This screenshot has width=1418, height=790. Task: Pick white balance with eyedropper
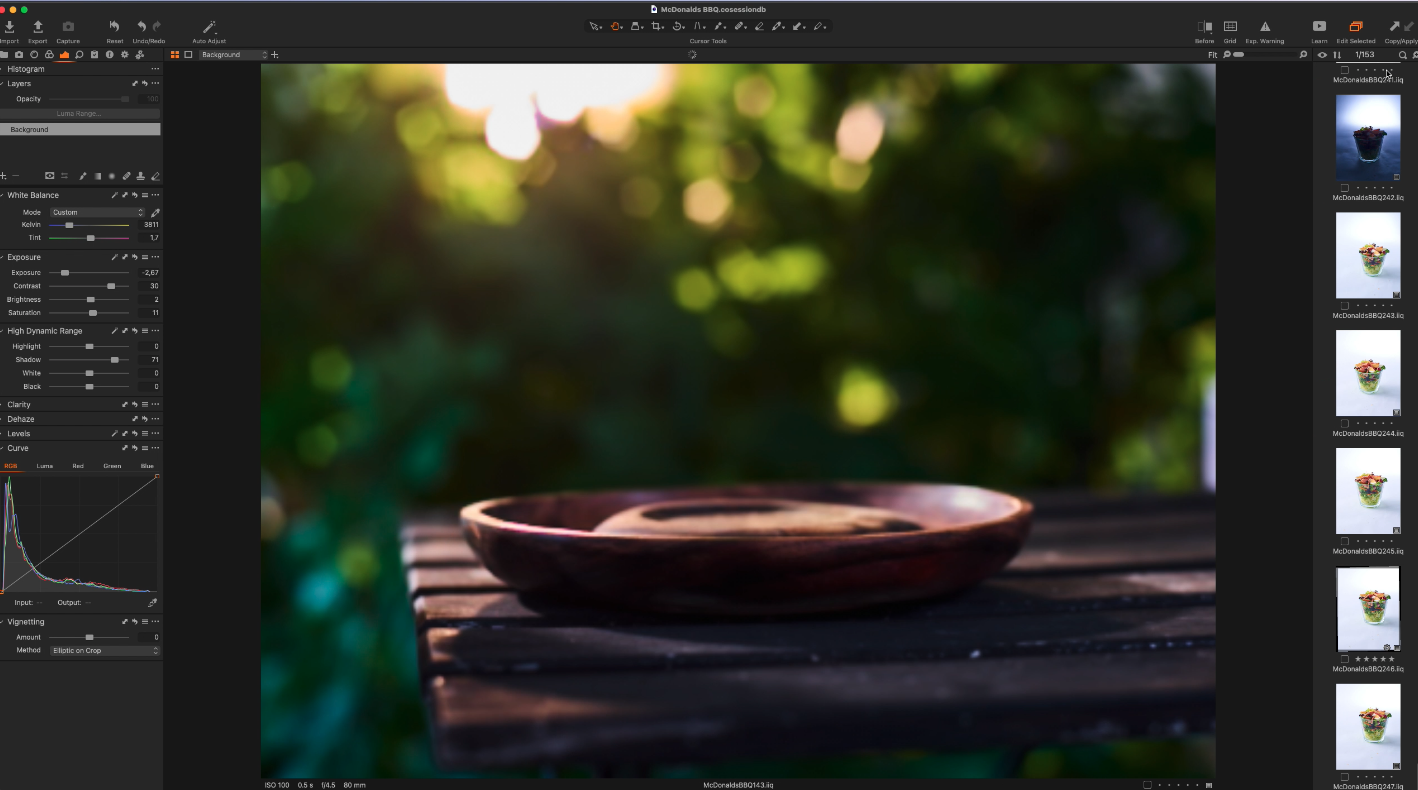coord(155,213)
